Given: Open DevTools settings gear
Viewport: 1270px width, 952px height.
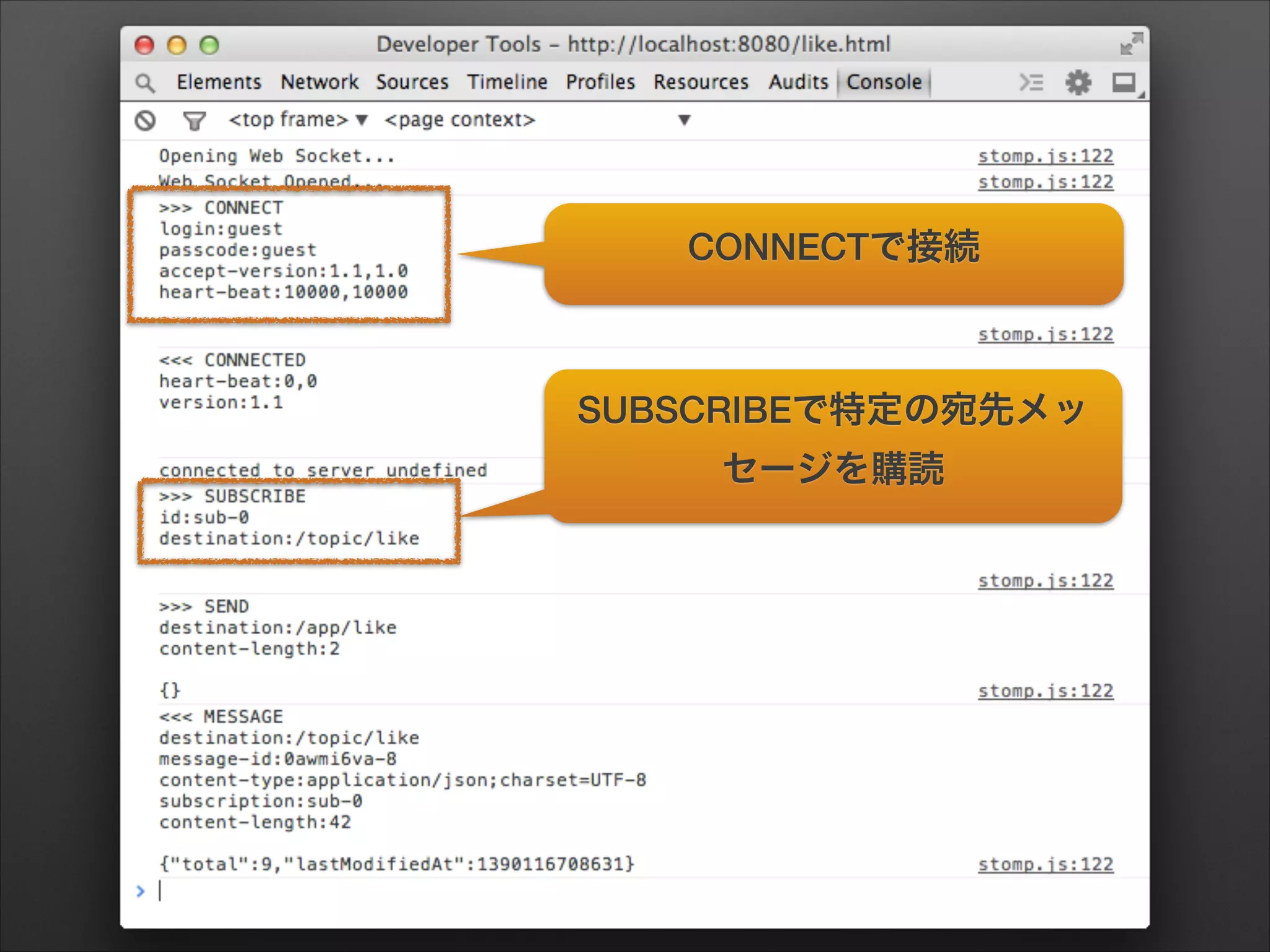Looking at the screenshot, I should coord(1078,82).
